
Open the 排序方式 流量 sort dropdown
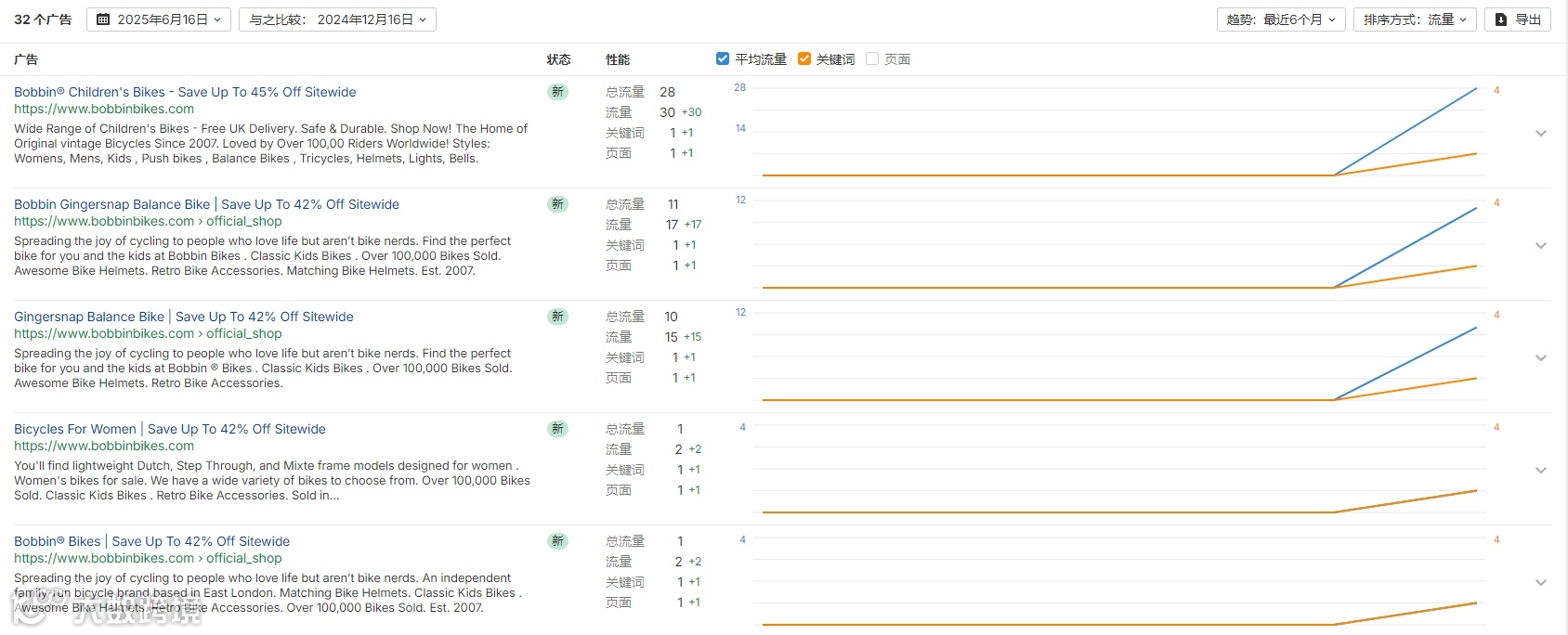click(x=1415, y=19)
